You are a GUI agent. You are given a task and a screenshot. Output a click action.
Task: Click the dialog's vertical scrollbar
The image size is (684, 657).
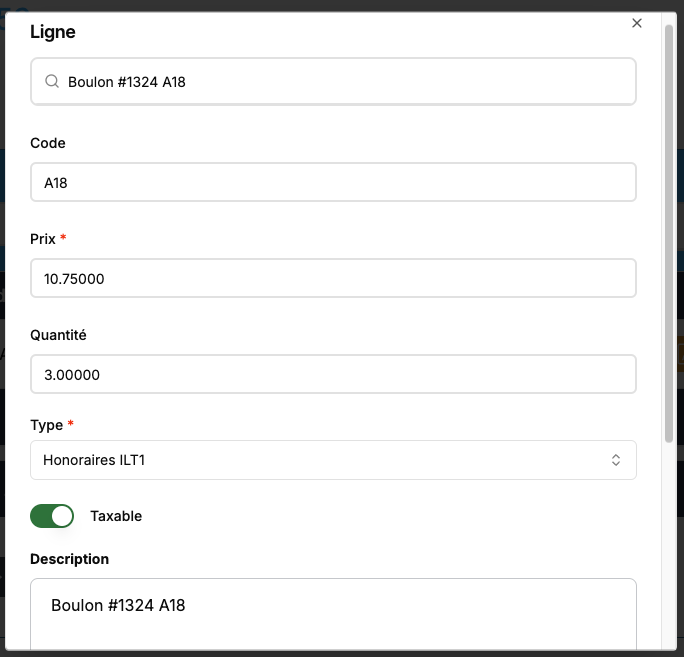coord(669,230)
